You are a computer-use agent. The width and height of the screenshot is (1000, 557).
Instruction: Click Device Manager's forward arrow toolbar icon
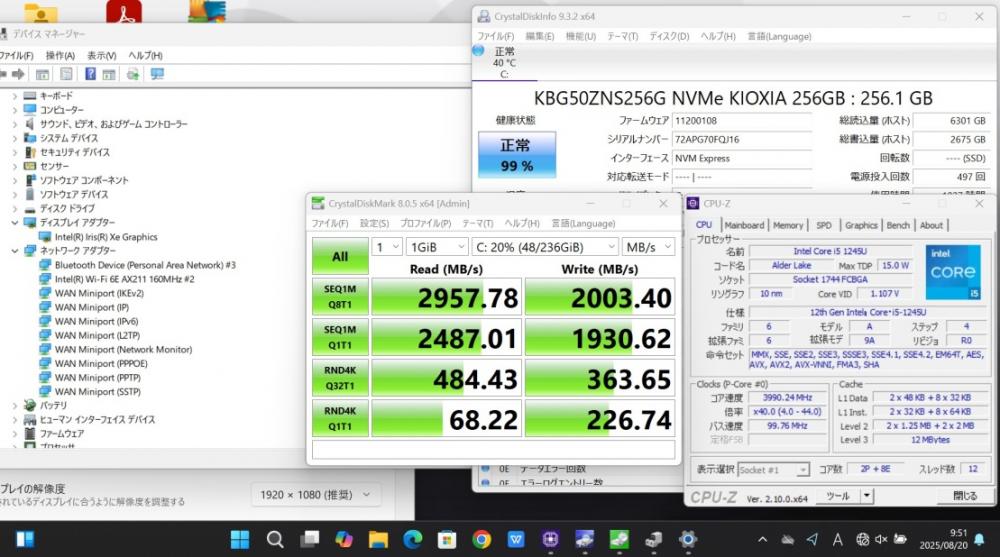click(18, 74)
